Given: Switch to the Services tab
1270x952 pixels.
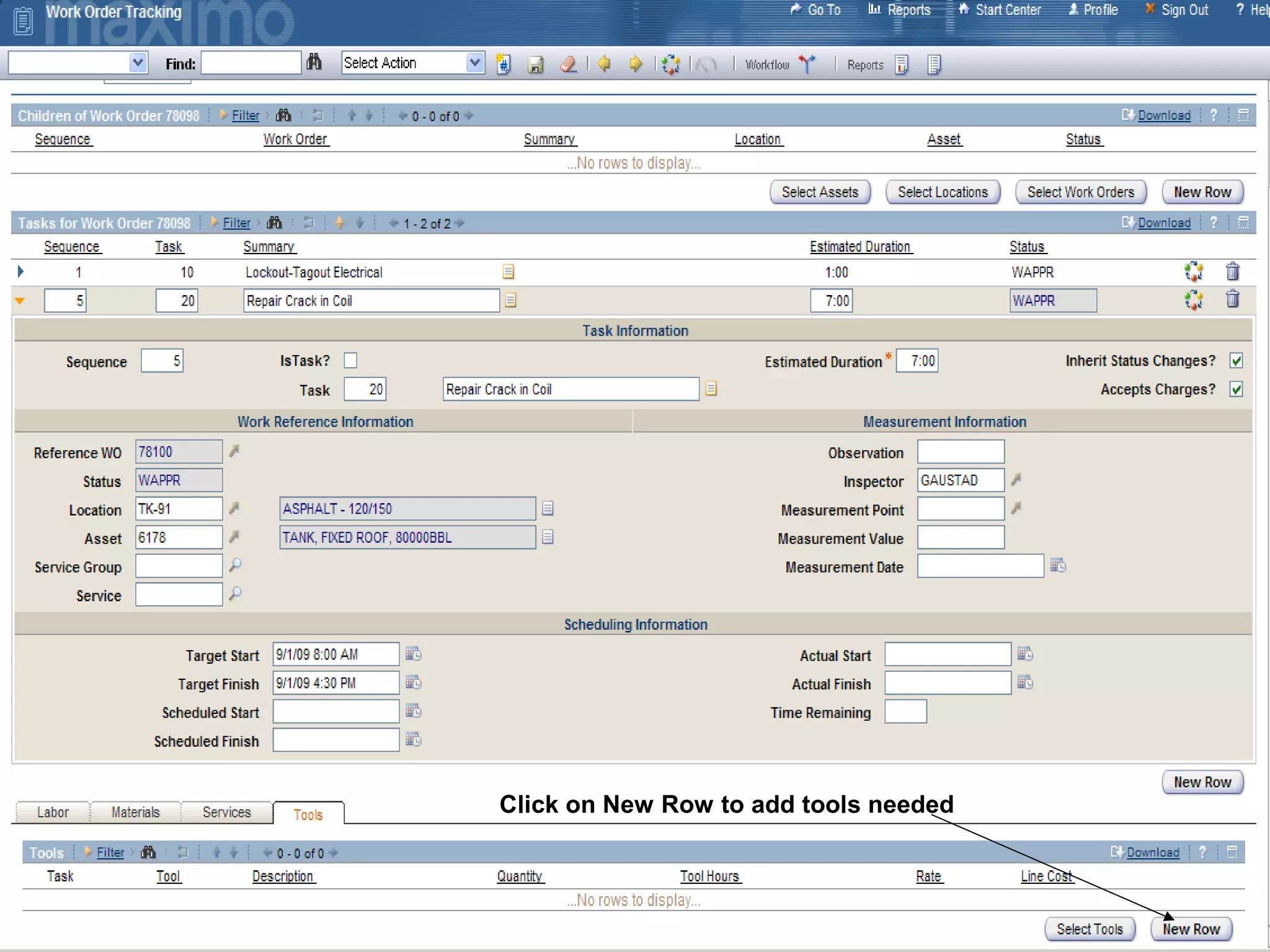Looking at the screenshot, I should 226,812.
